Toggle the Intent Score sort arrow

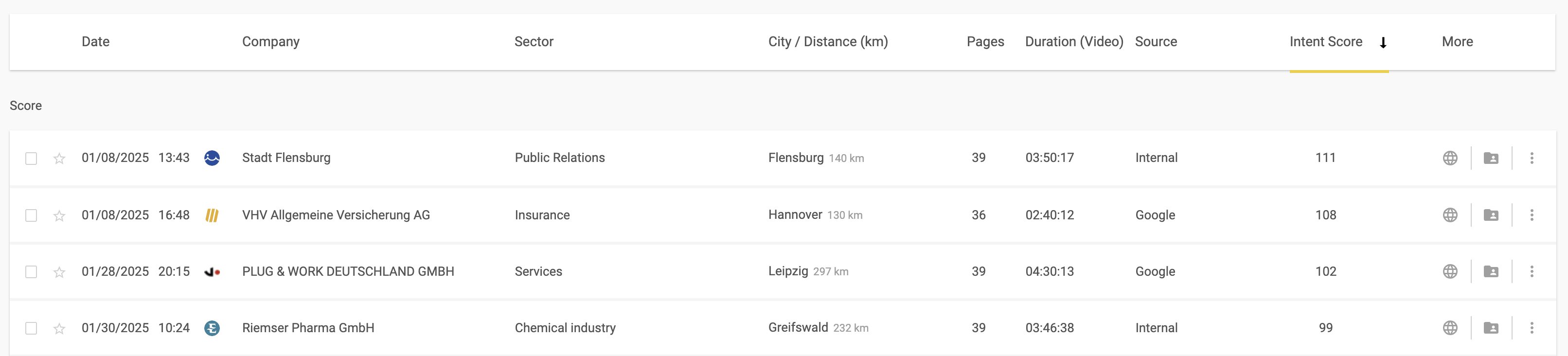(x=1383, y=43)
